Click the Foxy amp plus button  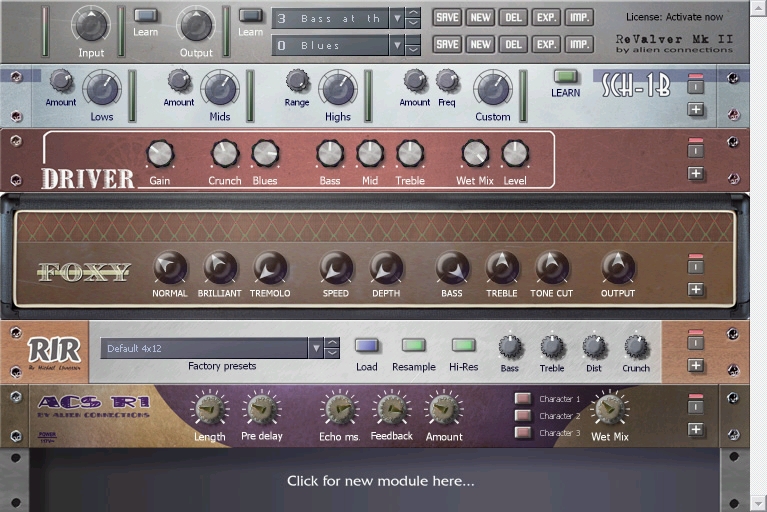tap(696, 289)
